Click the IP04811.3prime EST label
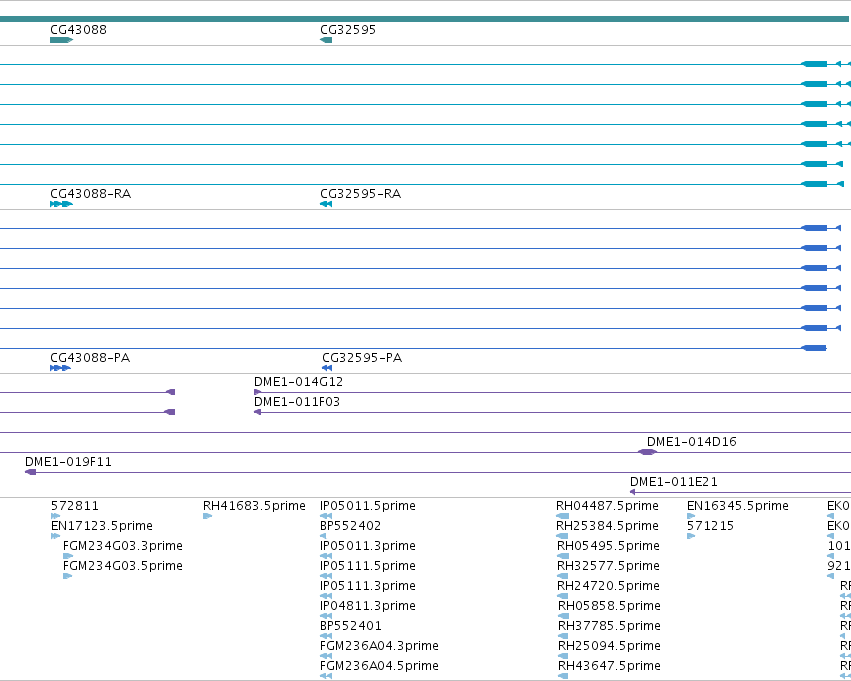This screenshot has width=851, height=681. tap(368, 606)
